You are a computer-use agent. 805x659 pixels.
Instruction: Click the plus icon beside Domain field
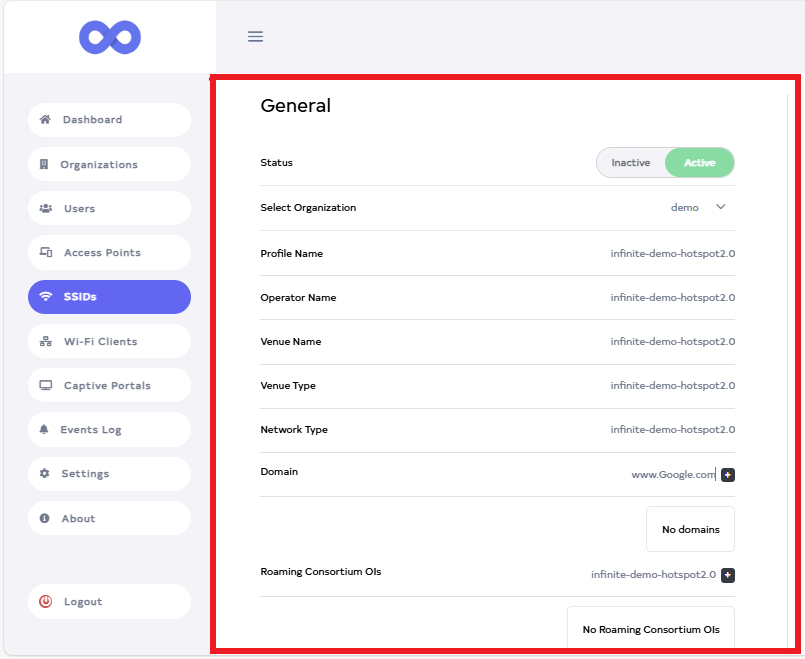[728, 475]
